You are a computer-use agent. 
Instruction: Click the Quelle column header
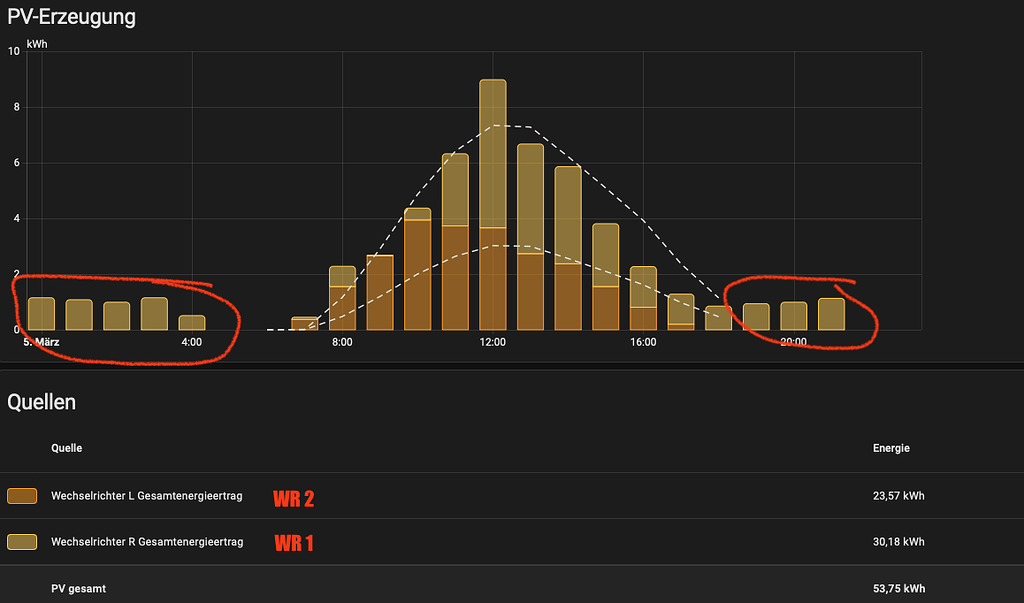[66, 448]
